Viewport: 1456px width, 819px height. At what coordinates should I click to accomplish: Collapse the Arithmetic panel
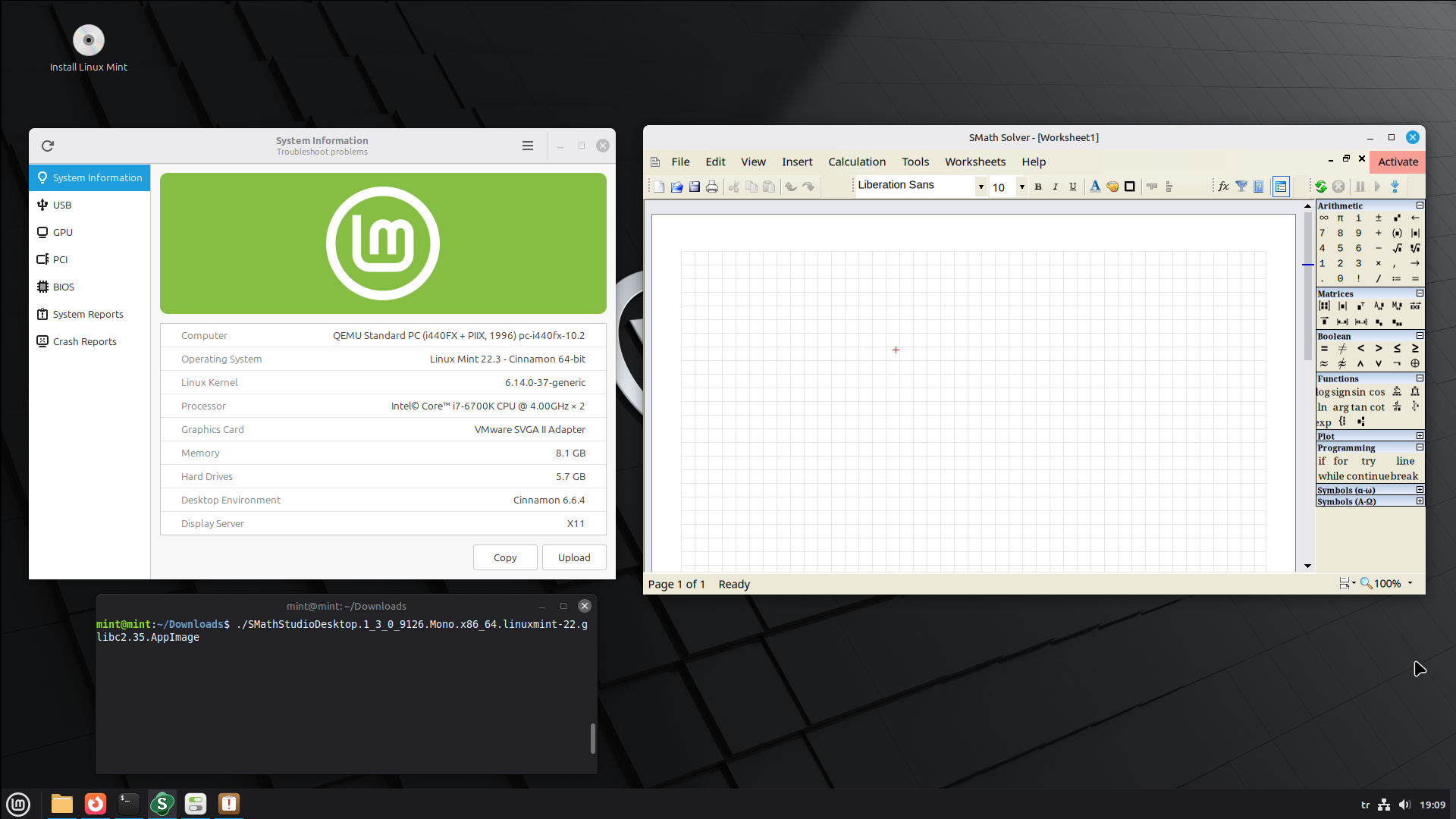[1420, 206]
